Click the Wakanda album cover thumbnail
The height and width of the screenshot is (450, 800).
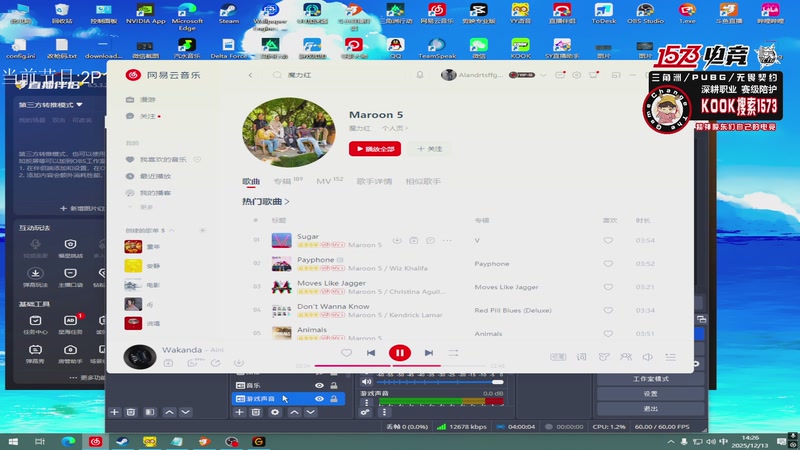coord(139,356)
